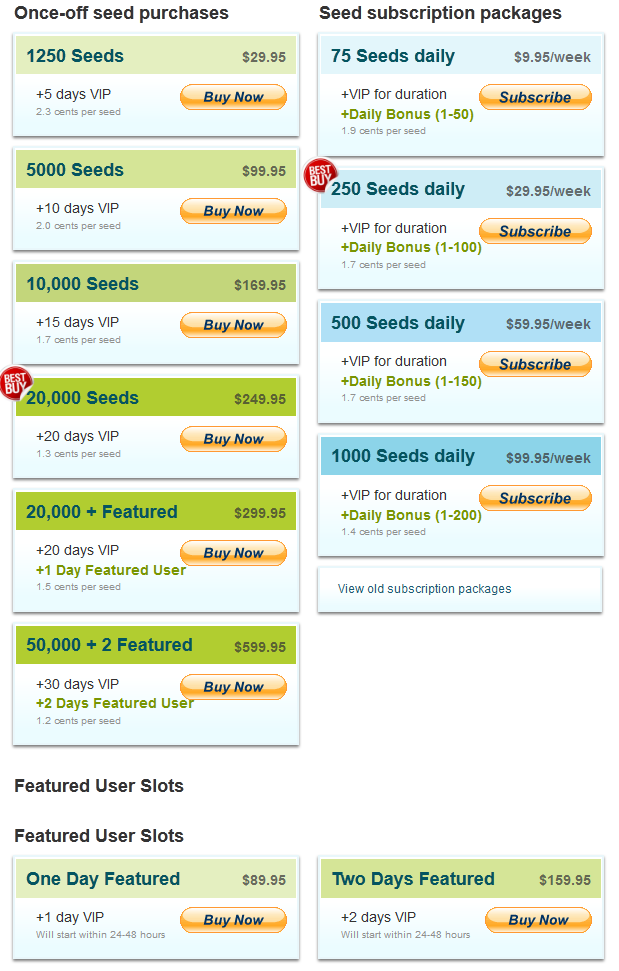Screen dimensions: 619x971
Task: Click the 50,000 + 2 Featured title
Action: (x=109, y=645)
